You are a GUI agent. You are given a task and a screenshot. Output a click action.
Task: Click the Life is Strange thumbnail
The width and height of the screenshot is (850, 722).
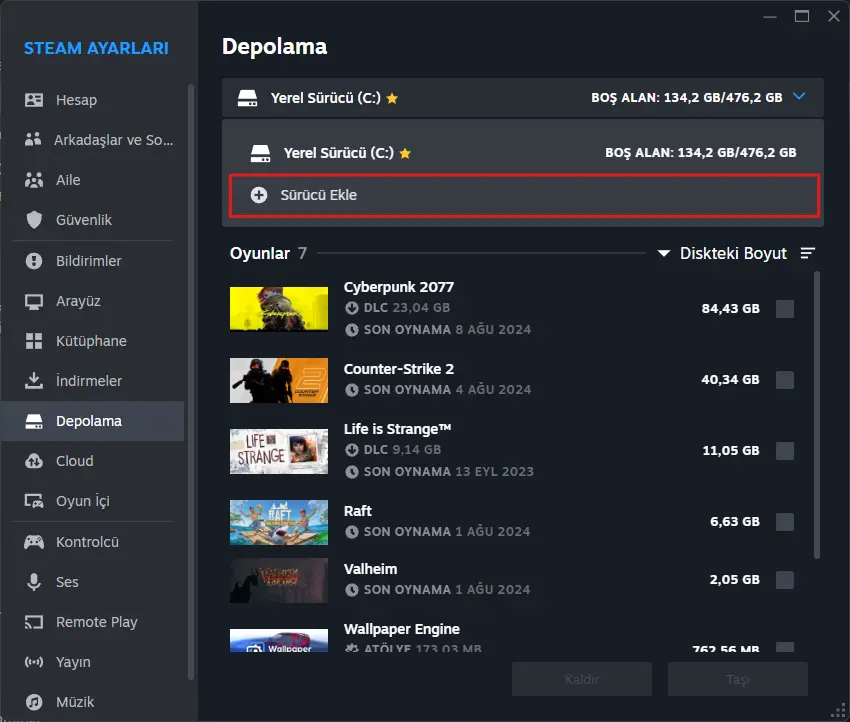click(279, 451)
